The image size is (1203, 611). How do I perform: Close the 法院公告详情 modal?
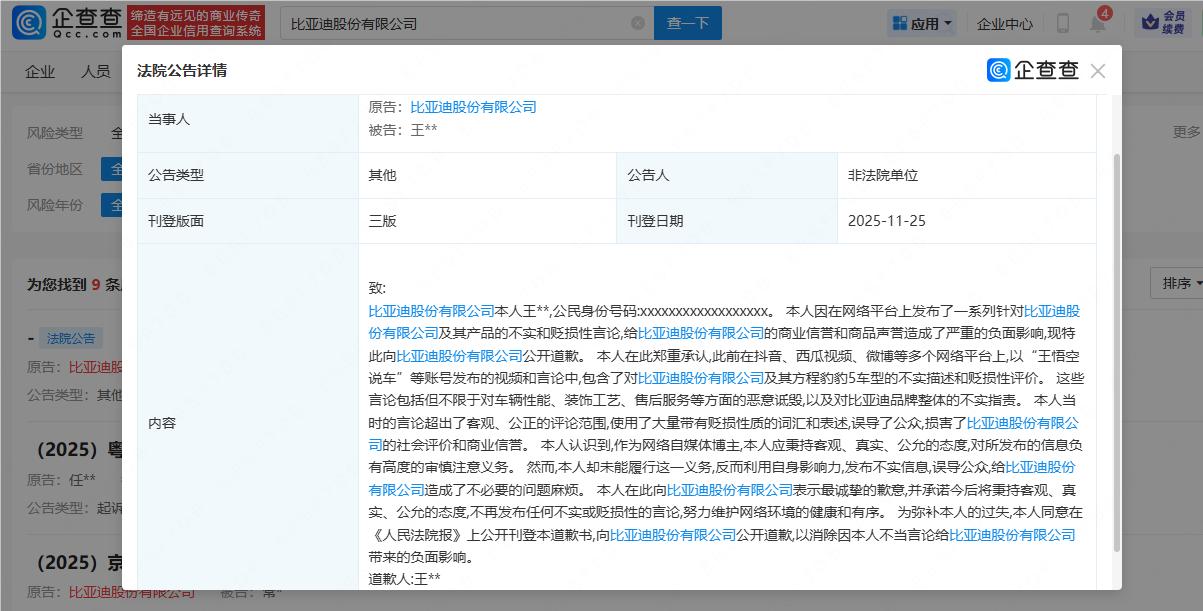pyautogui.click(x=1097, y=70)
